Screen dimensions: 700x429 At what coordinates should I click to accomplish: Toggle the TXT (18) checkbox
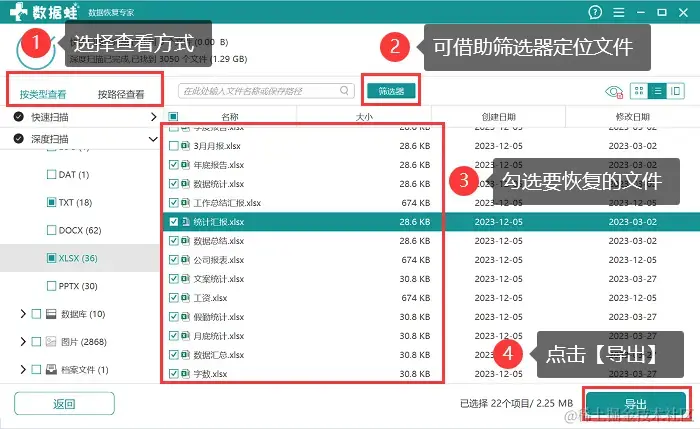pyautogui.click(x=51, y=202)
